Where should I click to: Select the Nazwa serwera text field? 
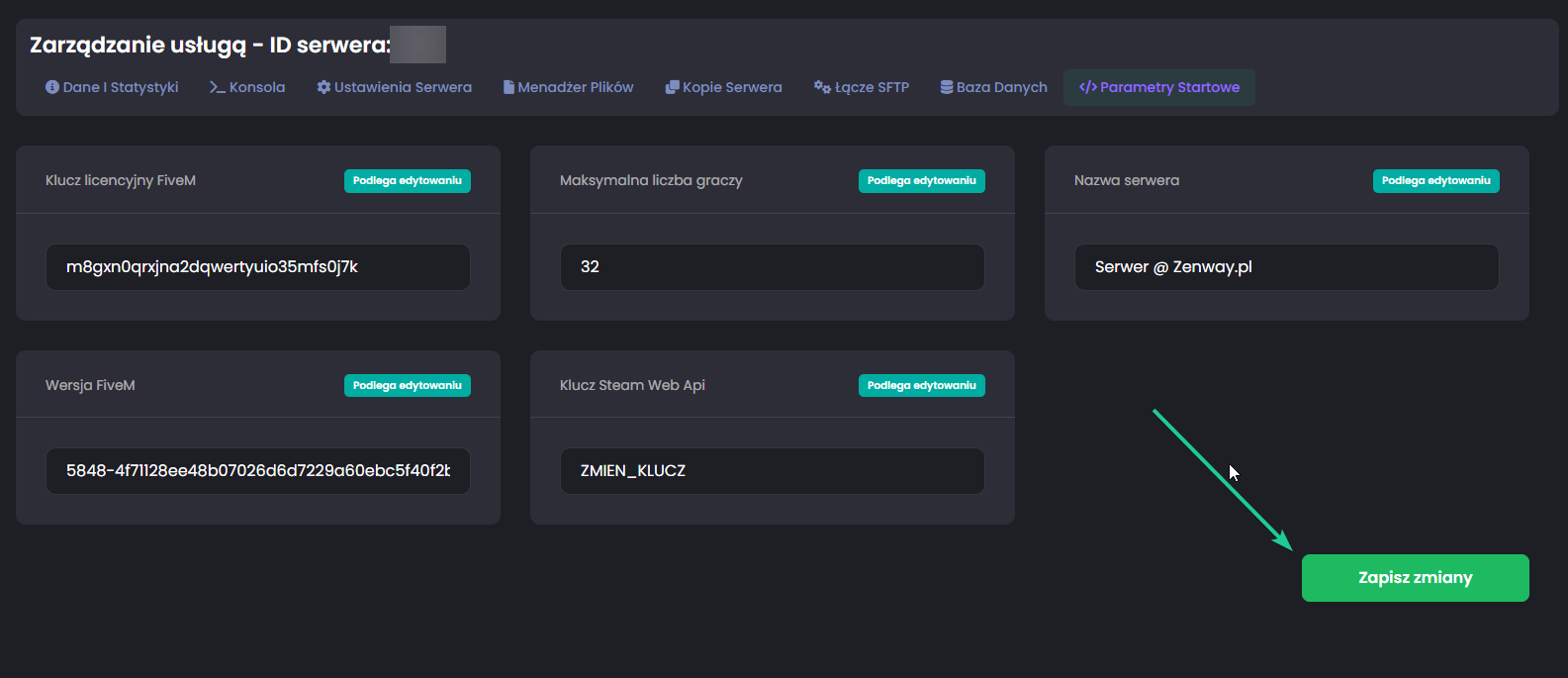point(1286,267)
